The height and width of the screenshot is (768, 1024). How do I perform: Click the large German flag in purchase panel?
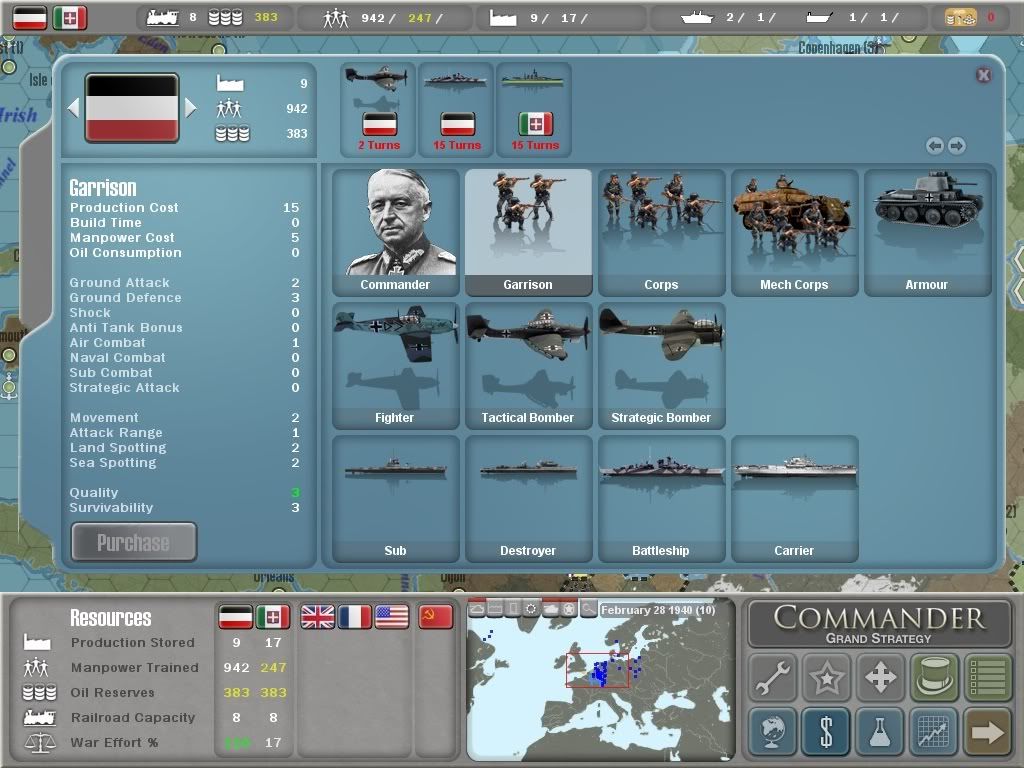[132, 108]
